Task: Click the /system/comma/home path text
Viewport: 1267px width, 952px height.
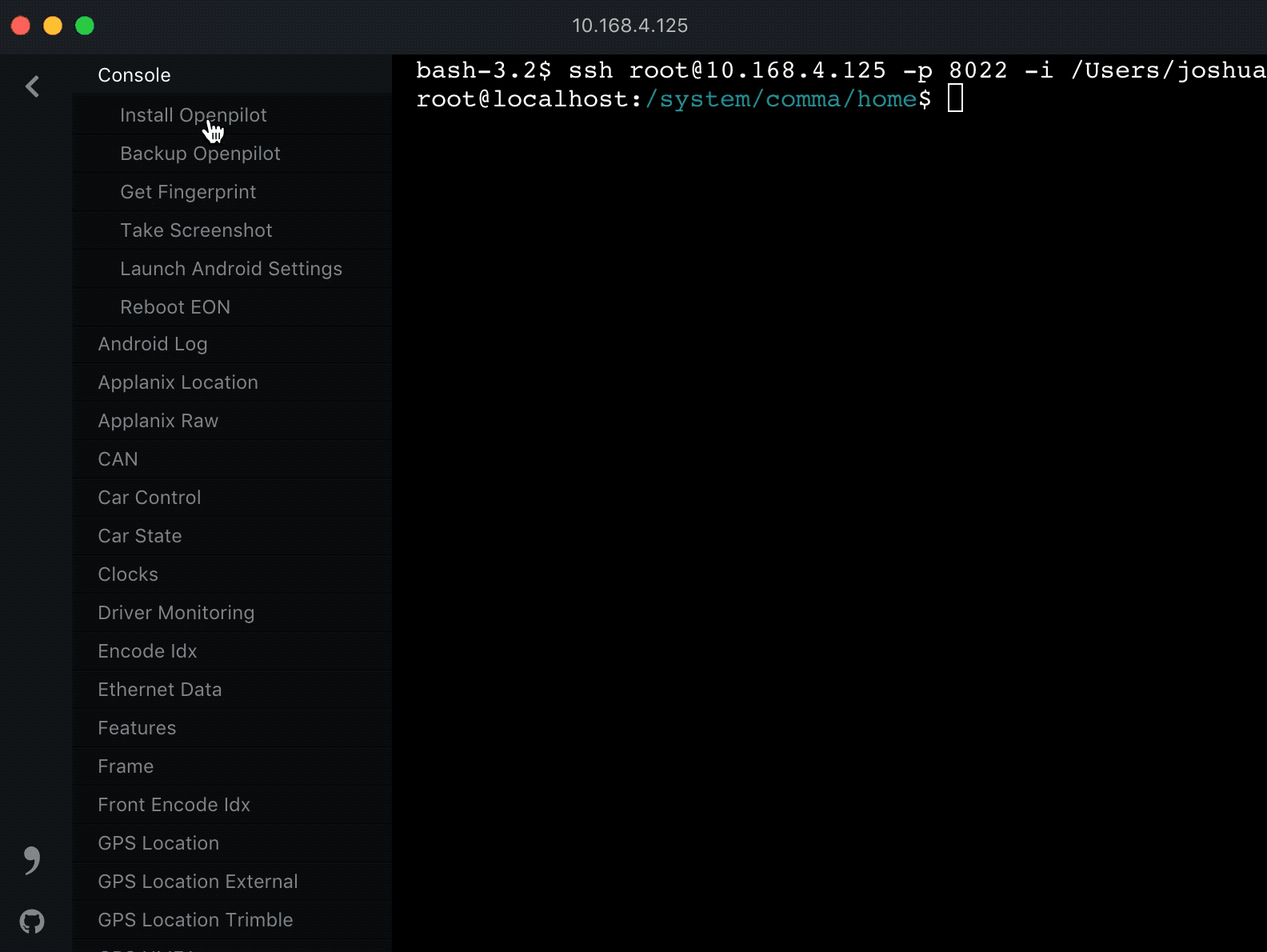Action: (x=781, y=99)
